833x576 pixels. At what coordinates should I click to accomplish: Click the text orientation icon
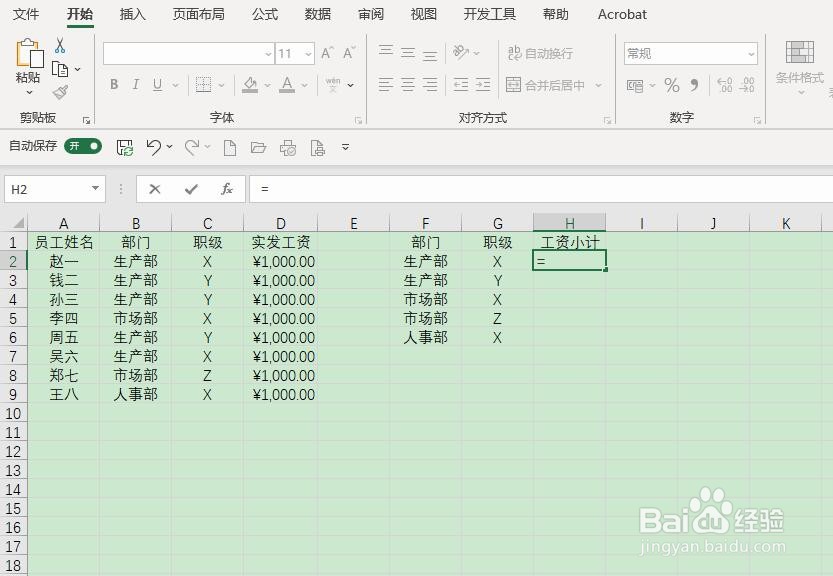[x=461, y=53]
